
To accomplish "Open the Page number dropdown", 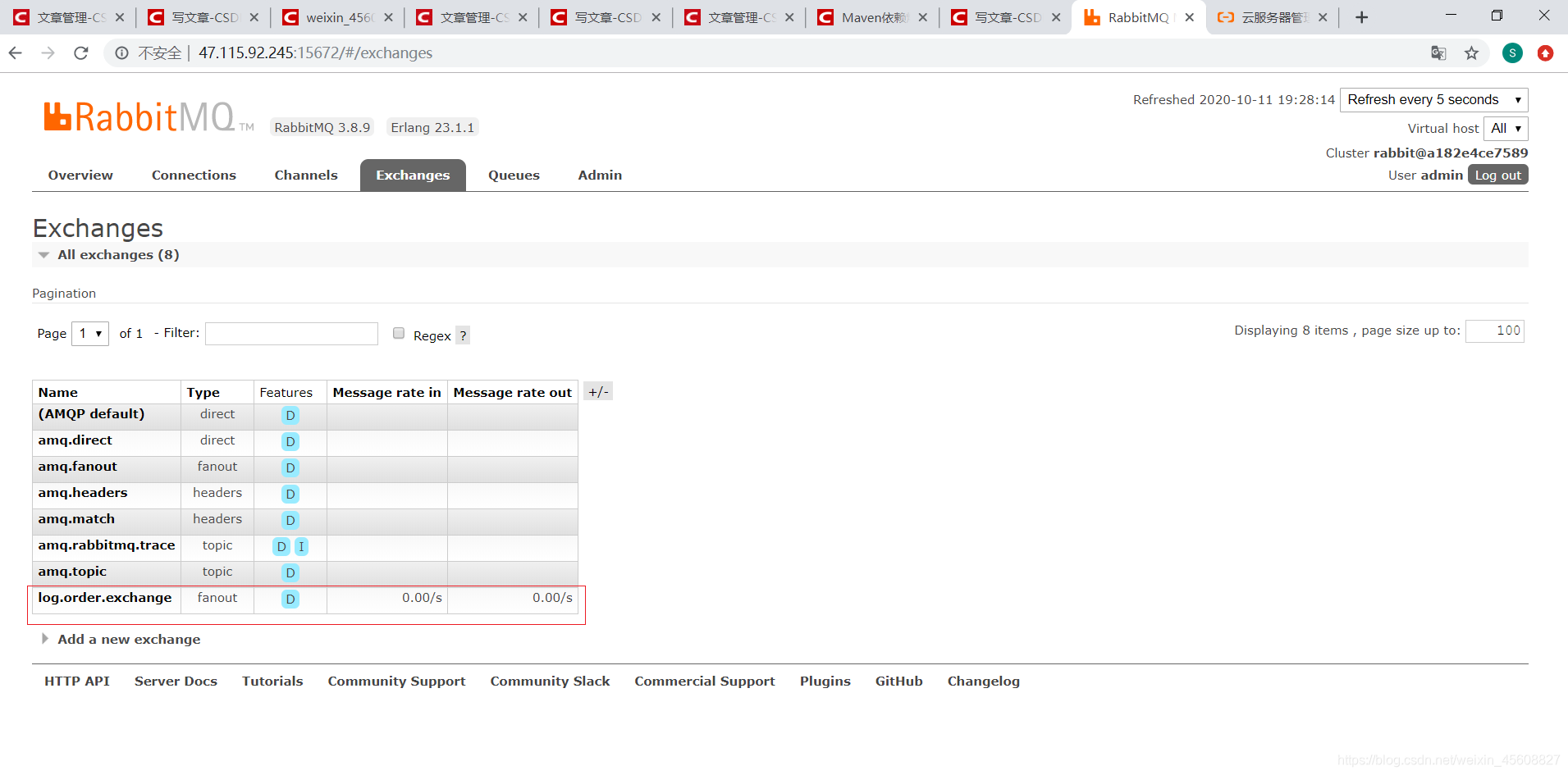I will point(90,334).
